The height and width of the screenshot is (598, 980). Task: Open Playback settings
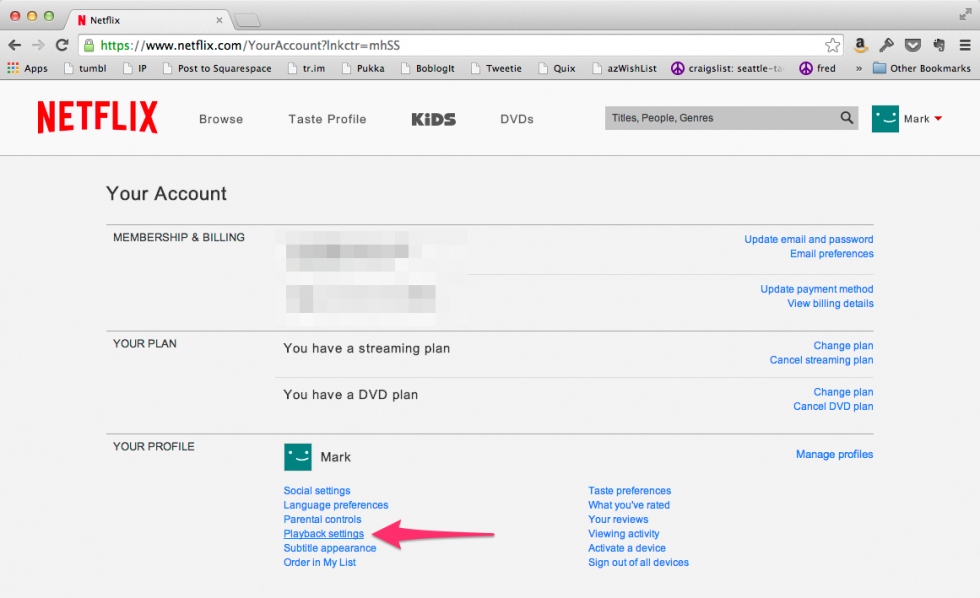(323, 534)
